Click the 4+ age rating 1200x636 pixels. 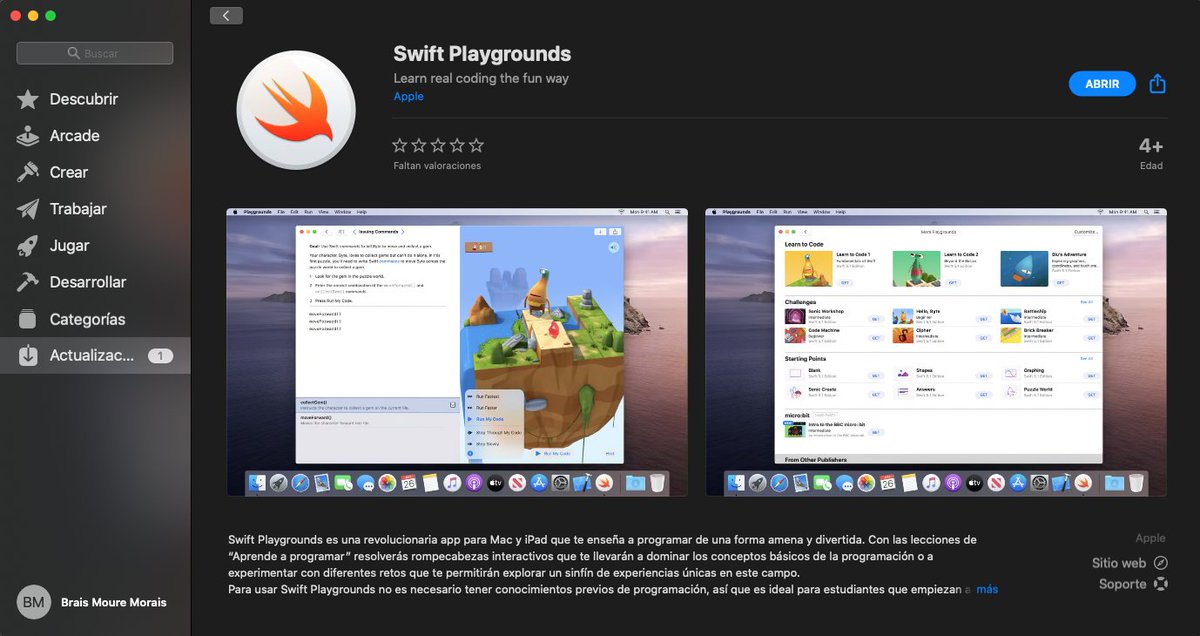tap(1151, 146)
